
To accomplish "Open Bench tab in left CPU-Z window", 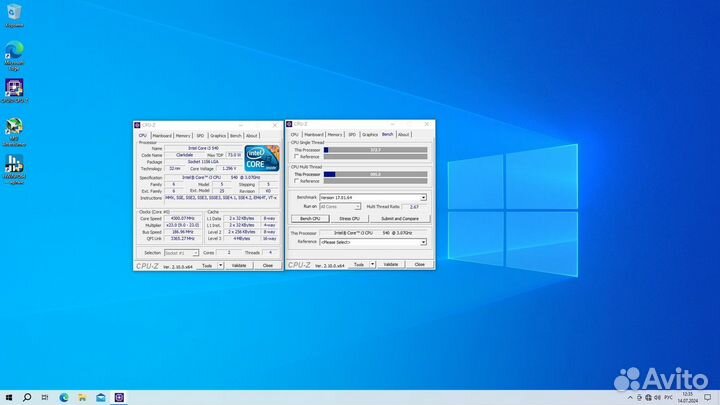I will [236, 136].
